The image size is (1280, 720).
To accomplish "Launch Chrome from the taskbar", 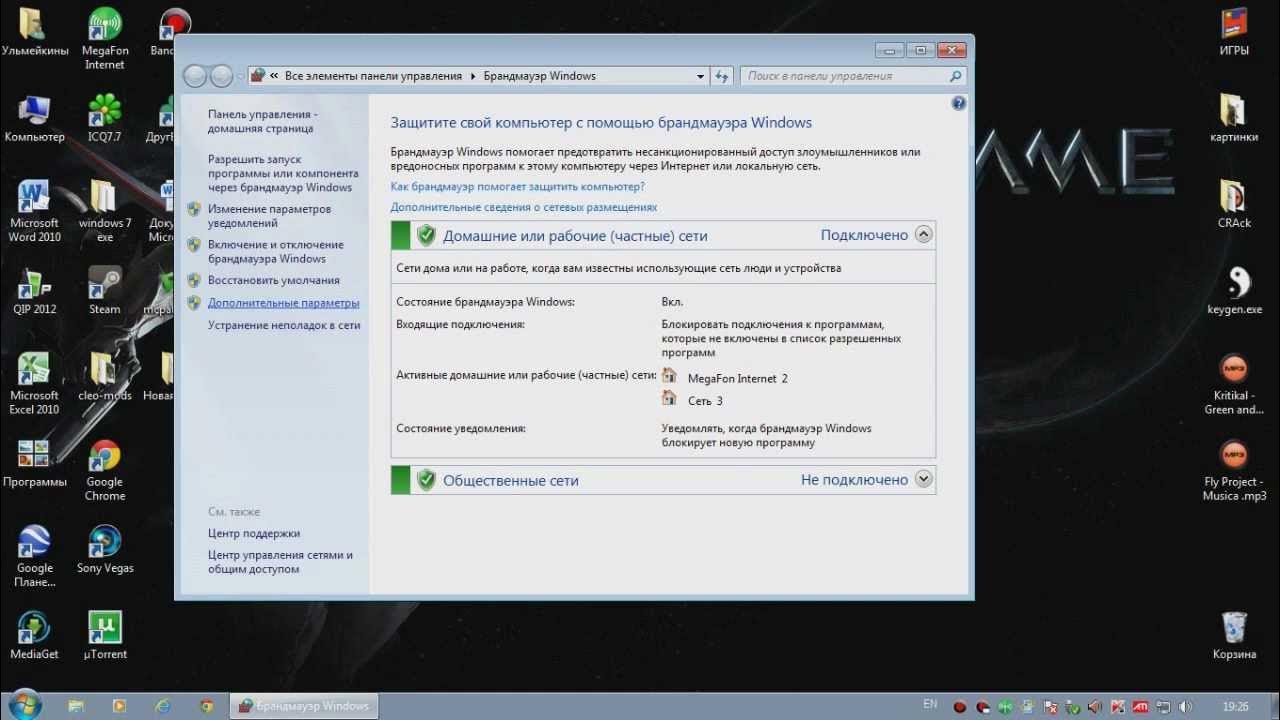I will [x=207, y=706].
